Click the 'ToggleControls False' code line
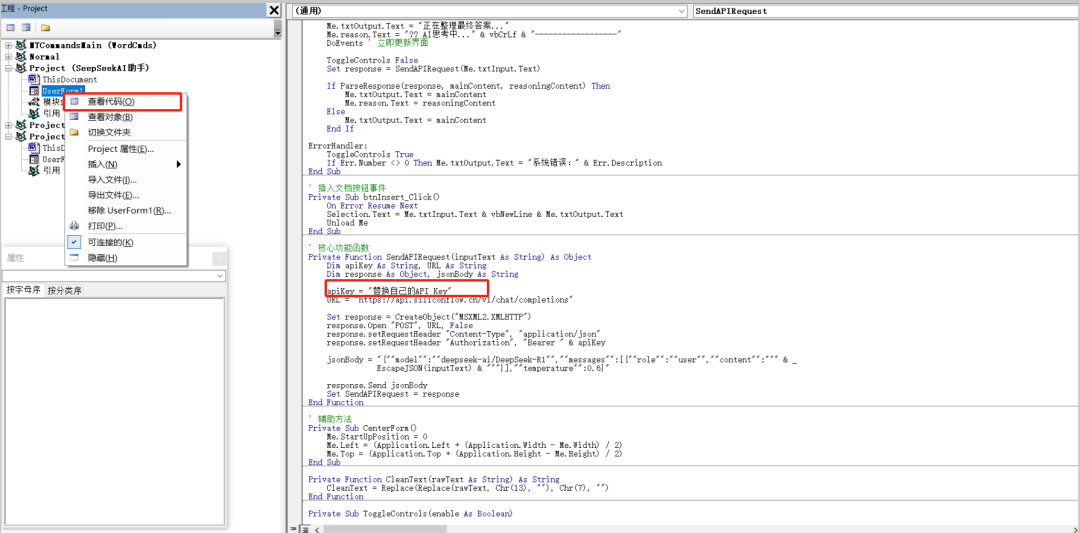The width and height of the screenshot is (1080, 533). [x=372, y=60]
